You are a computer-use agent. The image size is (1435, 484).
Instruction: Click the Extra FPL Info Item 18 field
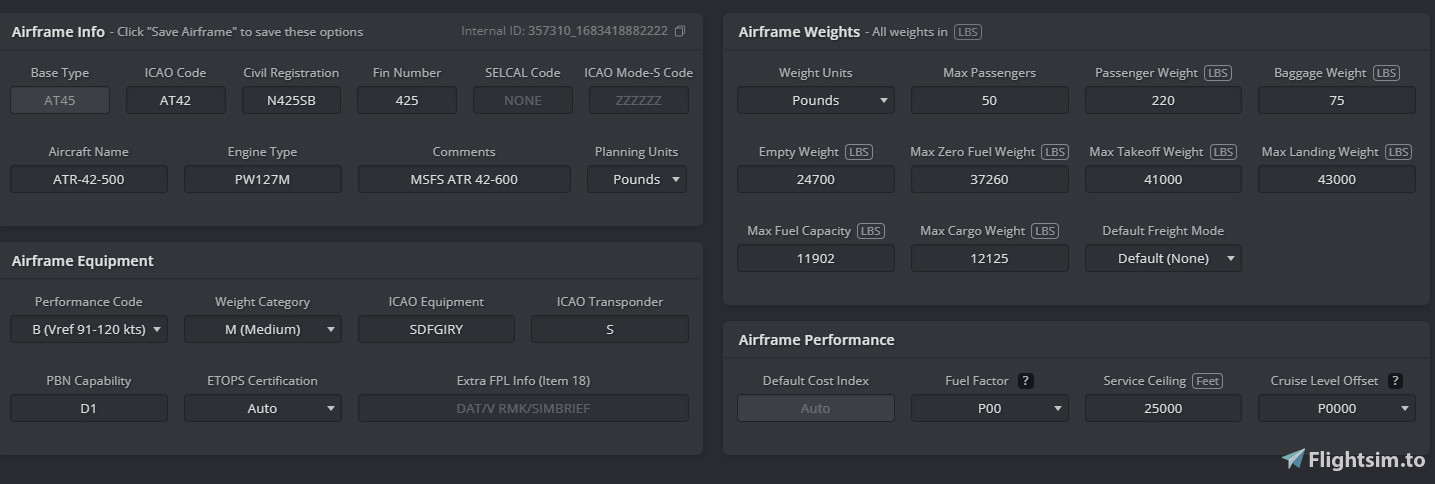(x=523, y=408)
